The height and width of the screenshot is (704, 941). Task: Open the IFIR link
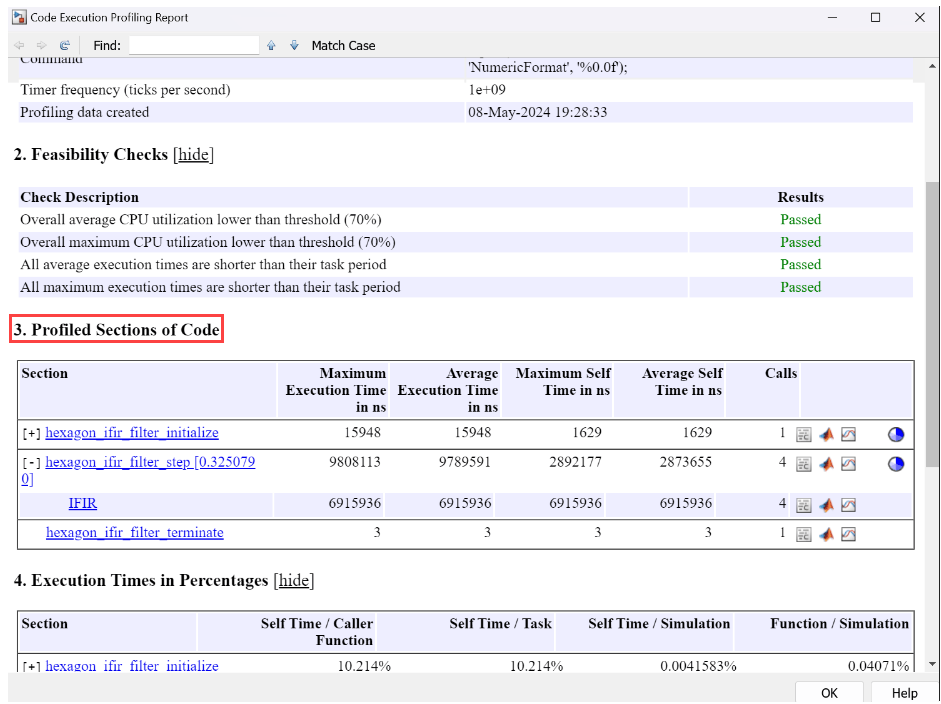tap(82, 503)
